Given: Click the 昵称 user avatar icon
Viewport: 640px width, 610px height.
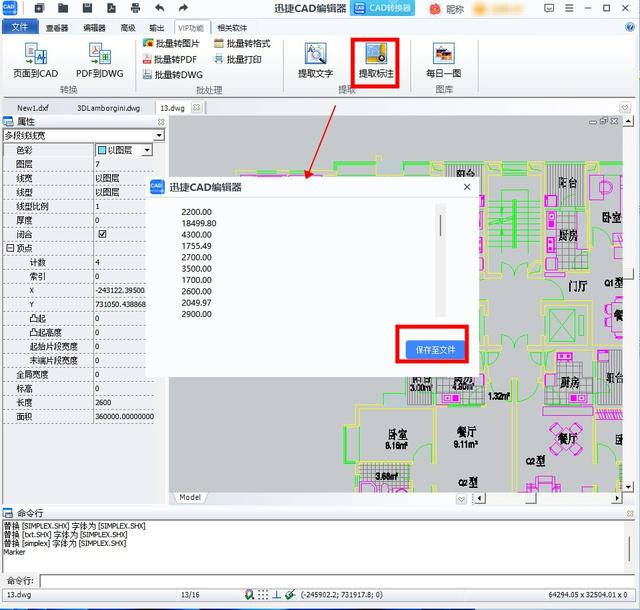Looking at the screenshot, I should click(x=435, y=9).
